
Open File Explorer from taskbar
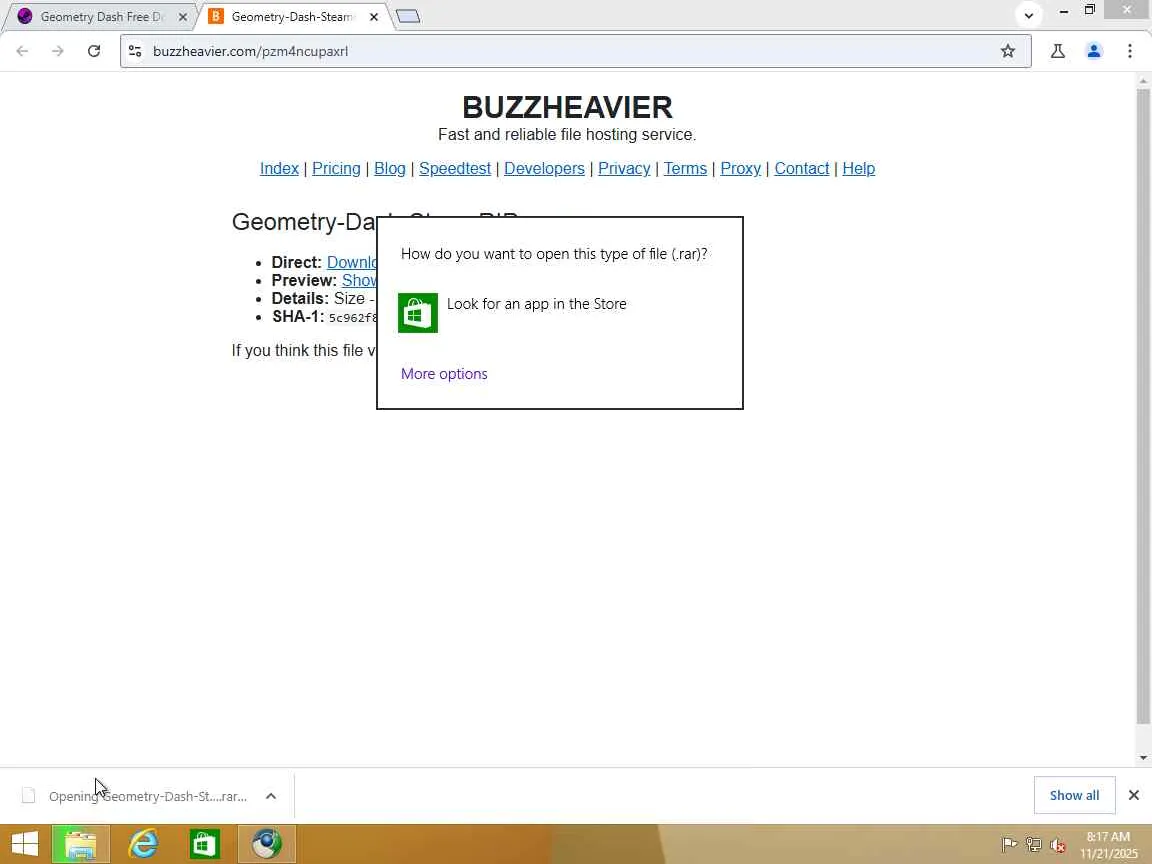(81, 844)
